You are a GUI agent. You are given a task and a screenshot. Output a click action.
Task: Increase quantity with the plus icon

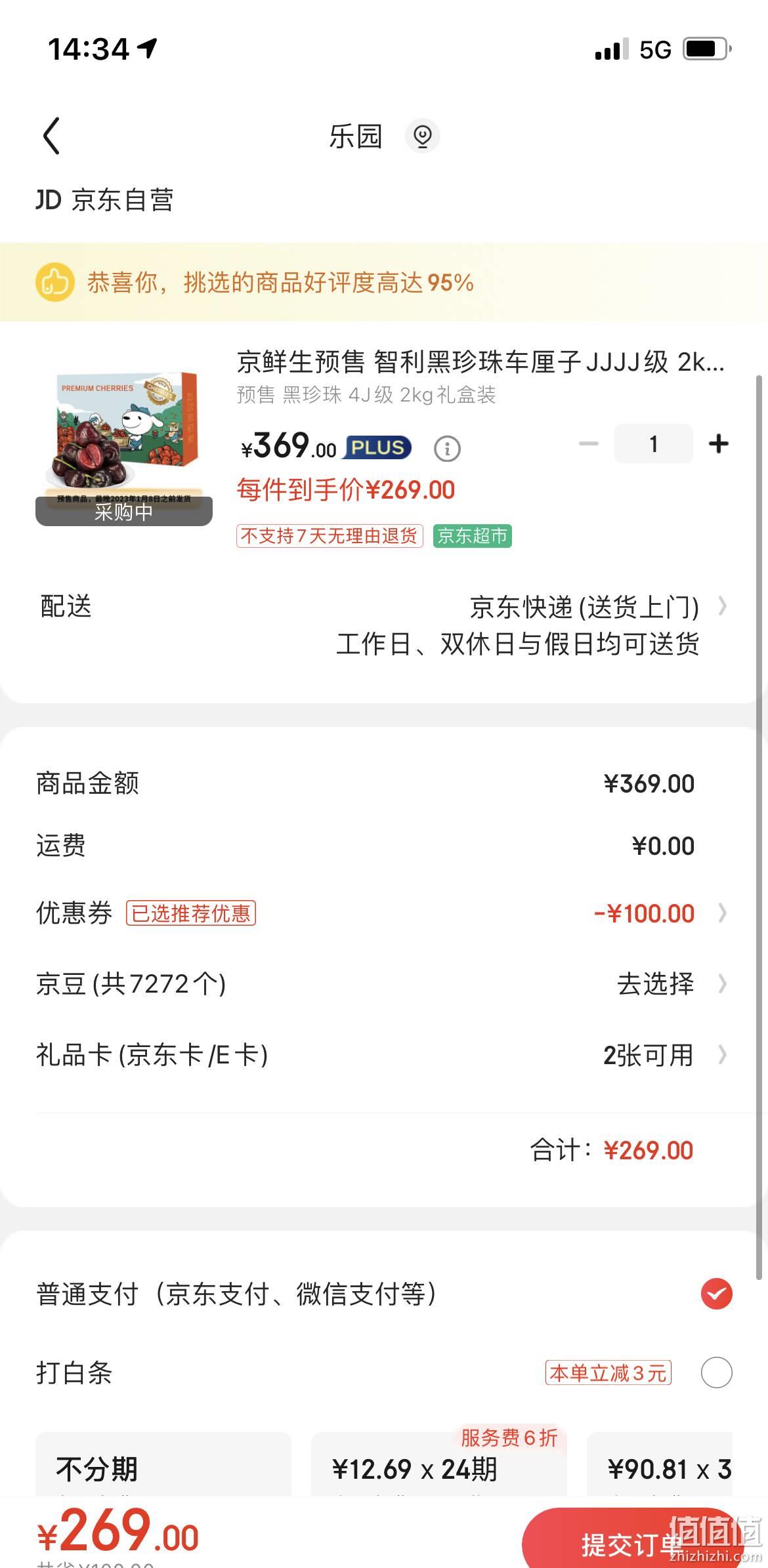coord(719,444)
